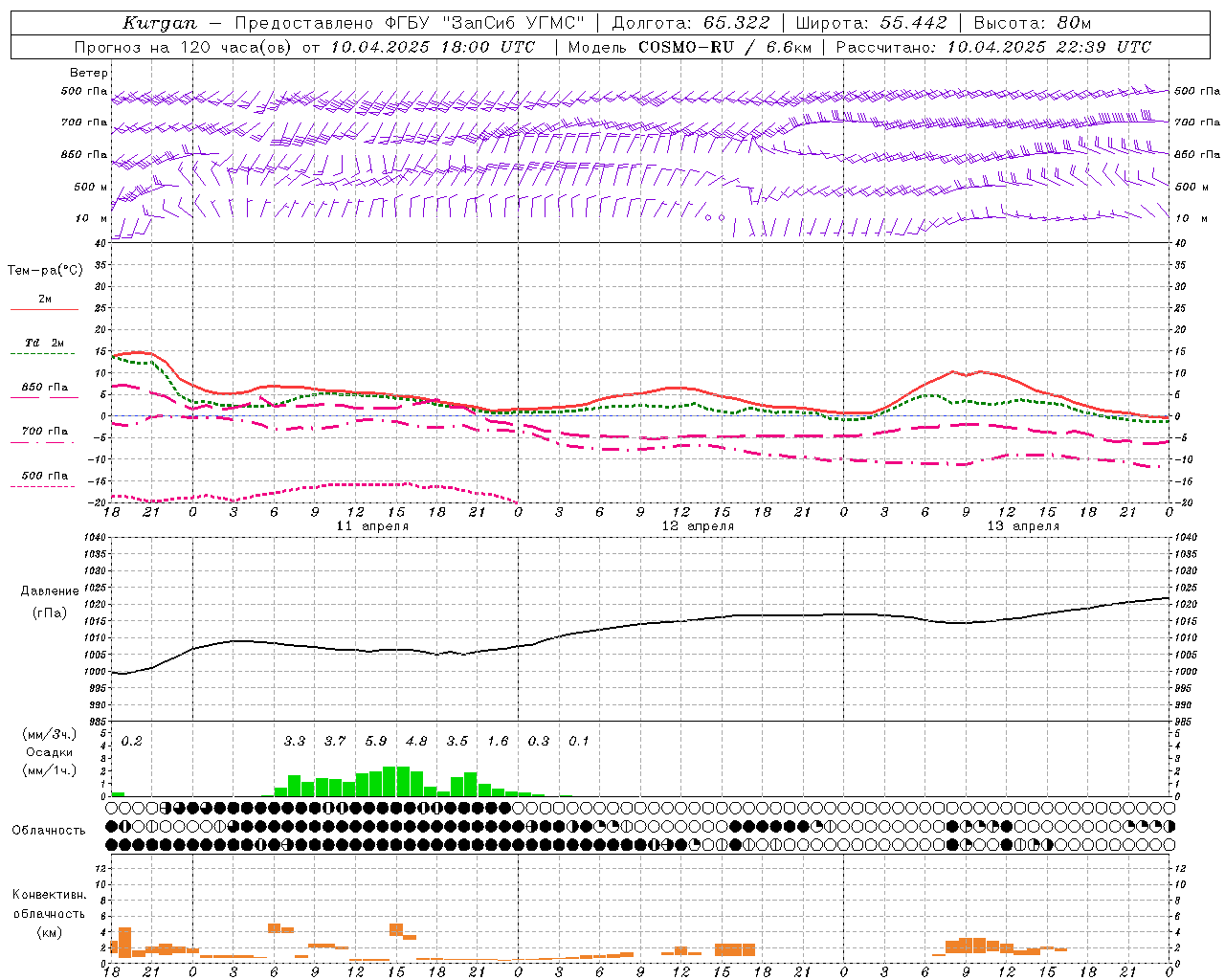Click the 3-hour precipitation value 0.2
Viewport: 1225px width, 980px height.
click(131, 742)
